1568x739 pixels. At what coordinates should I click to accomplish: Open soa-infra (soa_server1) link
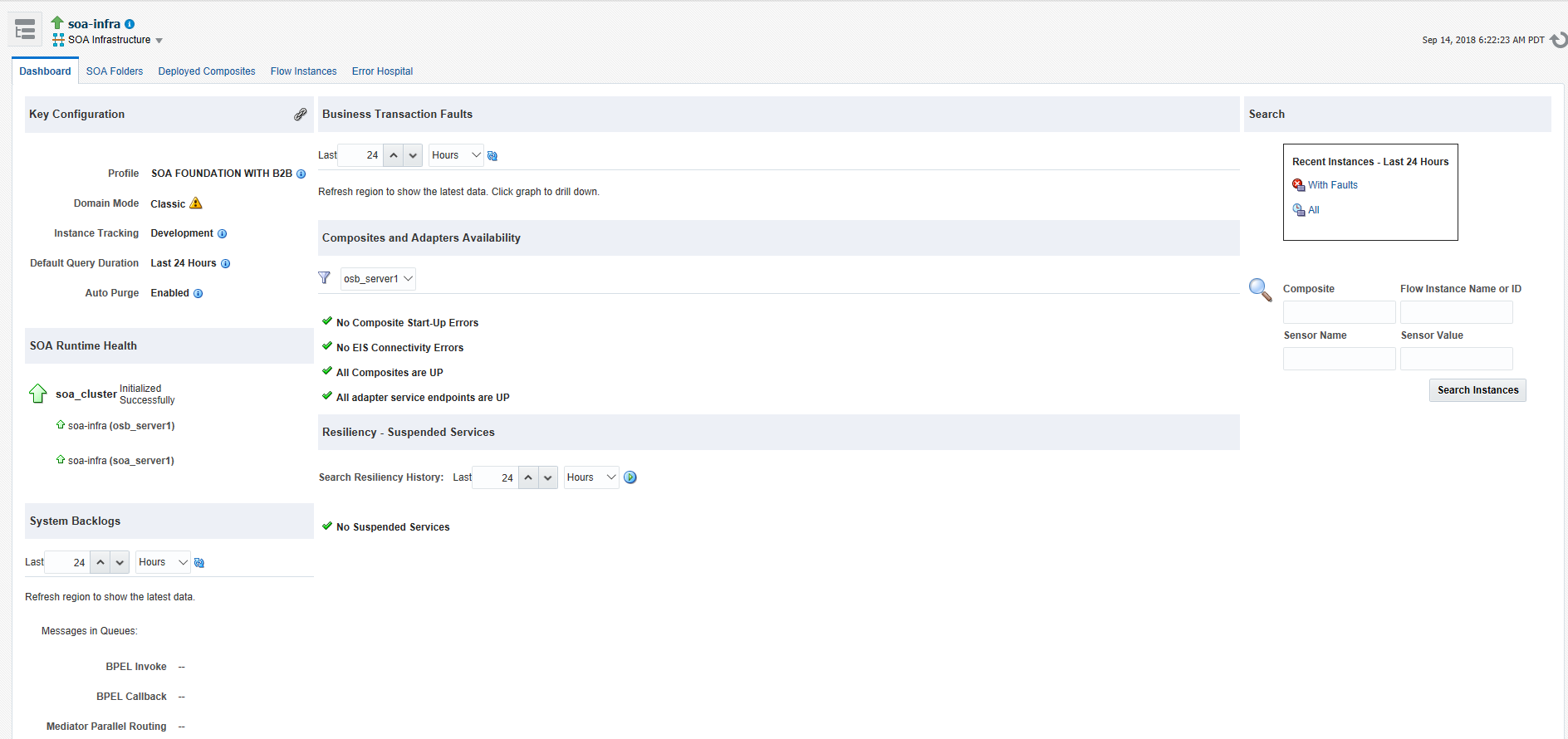point(121,461)
